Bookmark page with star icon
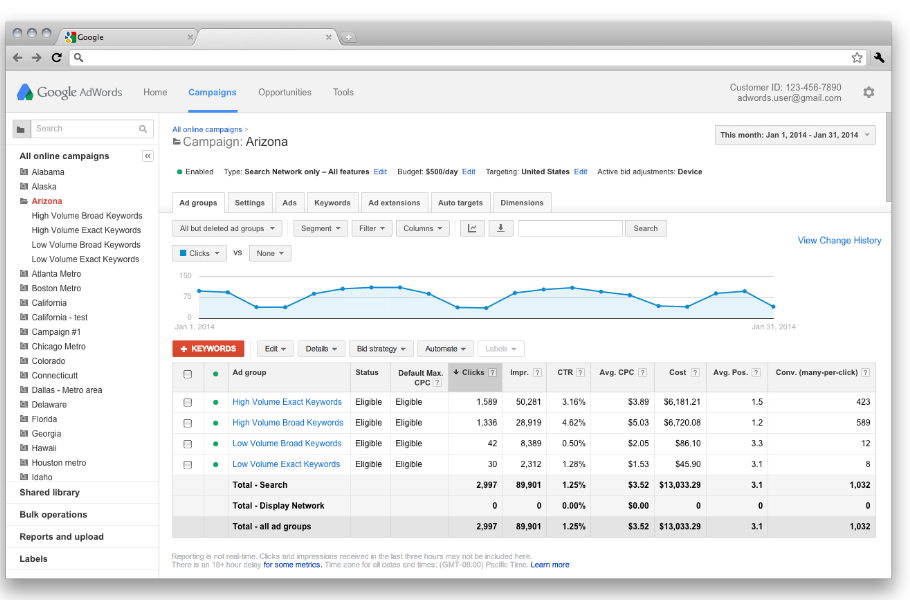 click(857, 58)
